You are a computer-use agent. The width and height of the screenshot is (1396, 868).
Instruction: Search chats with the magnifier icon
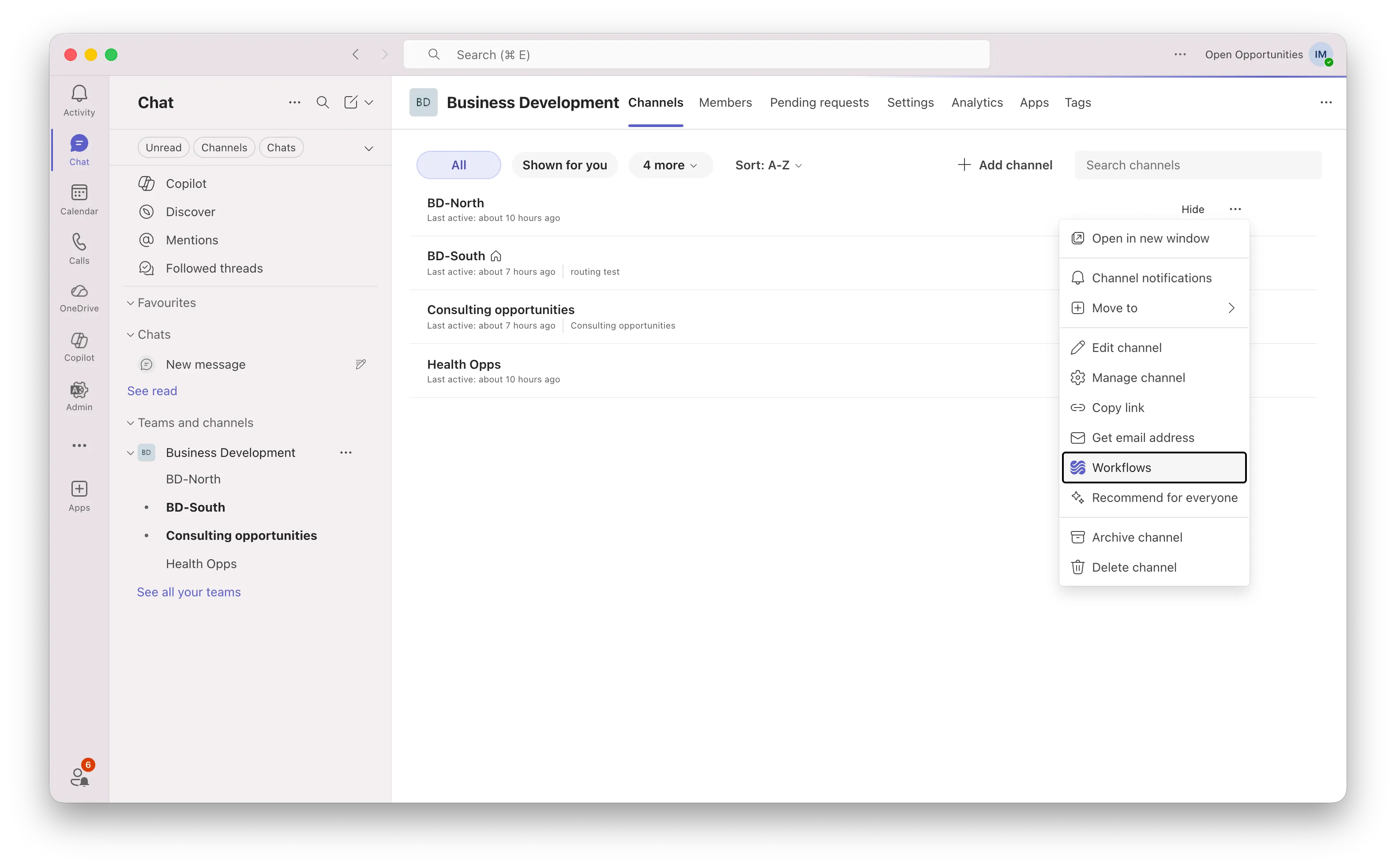323,102
